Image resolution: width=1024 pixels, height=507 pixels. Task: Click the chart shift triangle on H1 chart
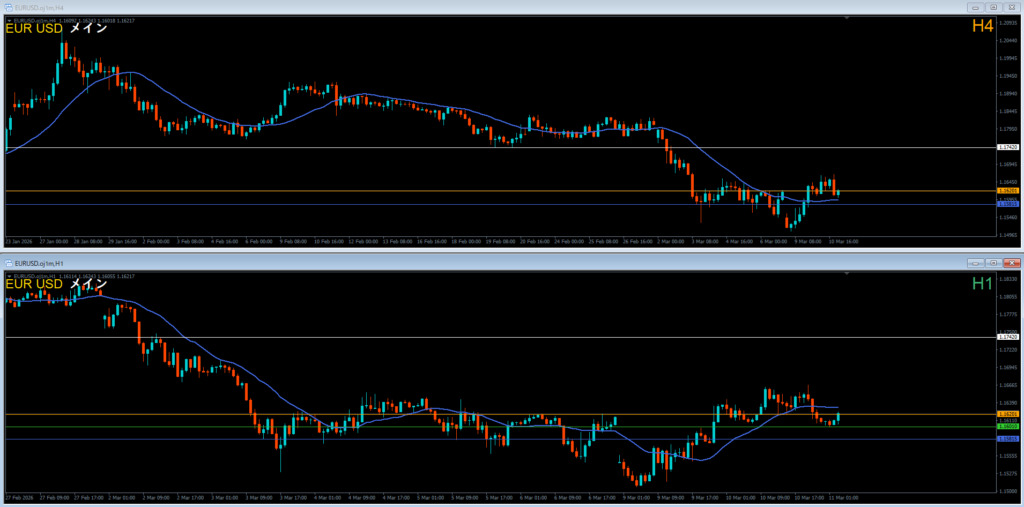click(848, 272)
